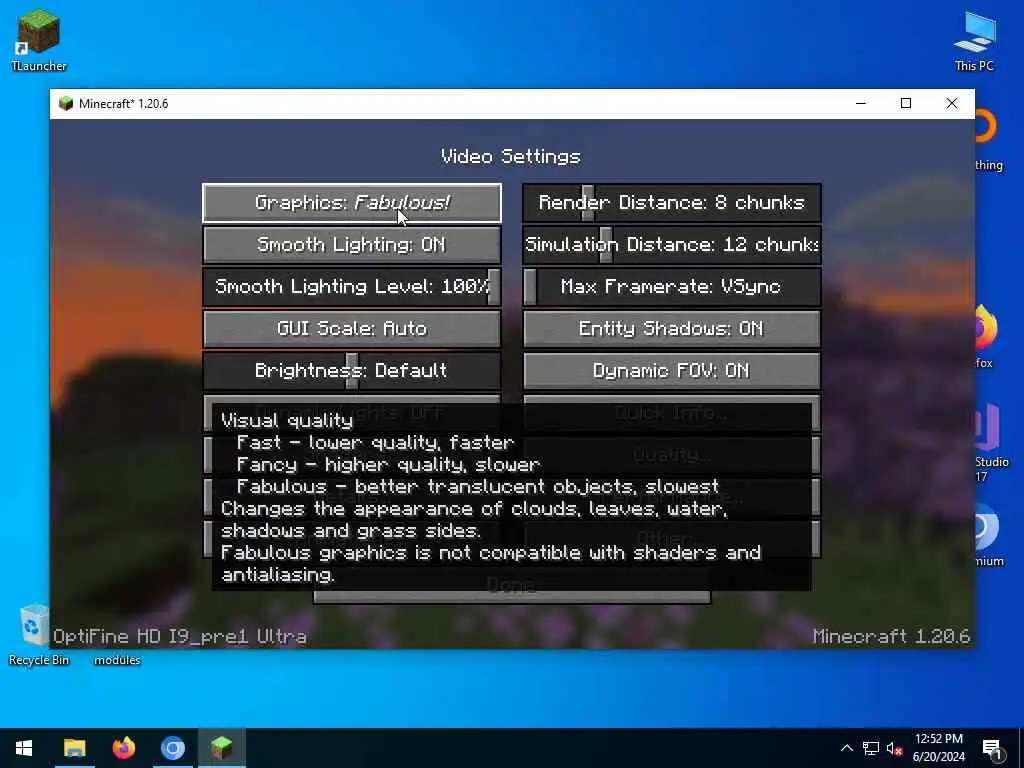Open the clock showing 12:52 PM
The height and width of the screenshot is (768, 1024).
(x=938, y=748)
